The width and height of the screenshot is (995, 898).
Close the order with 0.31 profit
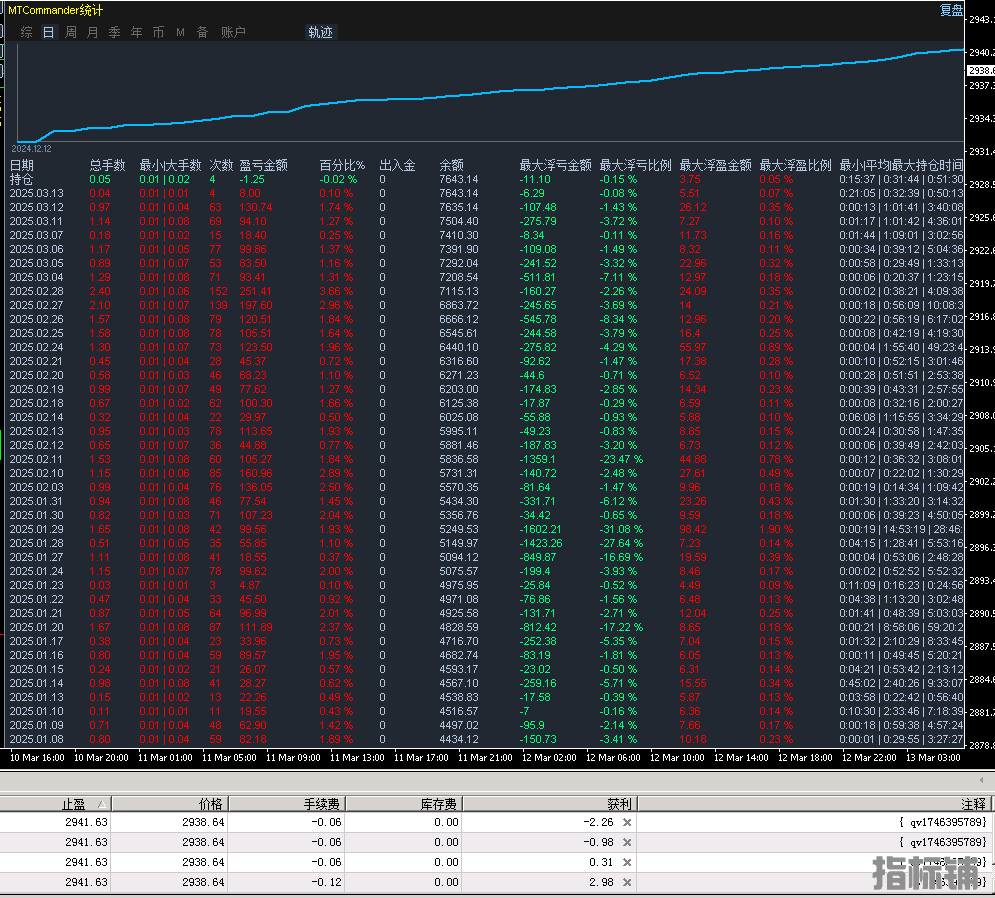(x=627, y=862)
